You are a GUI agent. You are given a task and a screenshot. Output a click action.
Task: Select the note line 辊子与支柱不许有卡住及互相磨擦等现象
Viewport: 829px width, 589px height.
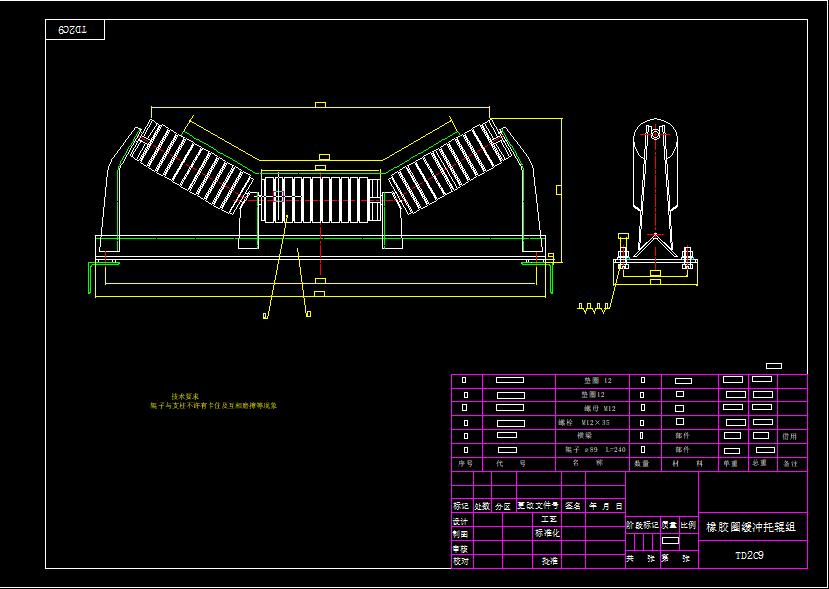(x=214, y=406)
